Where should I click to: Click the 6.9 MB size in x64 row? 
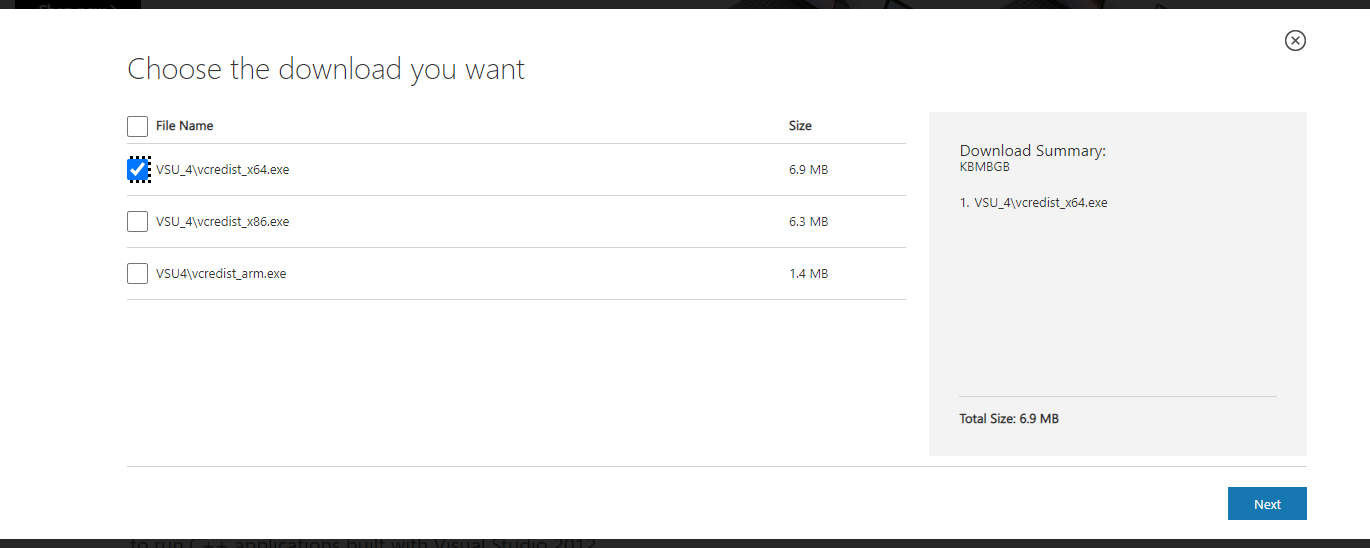pos(808,170)
